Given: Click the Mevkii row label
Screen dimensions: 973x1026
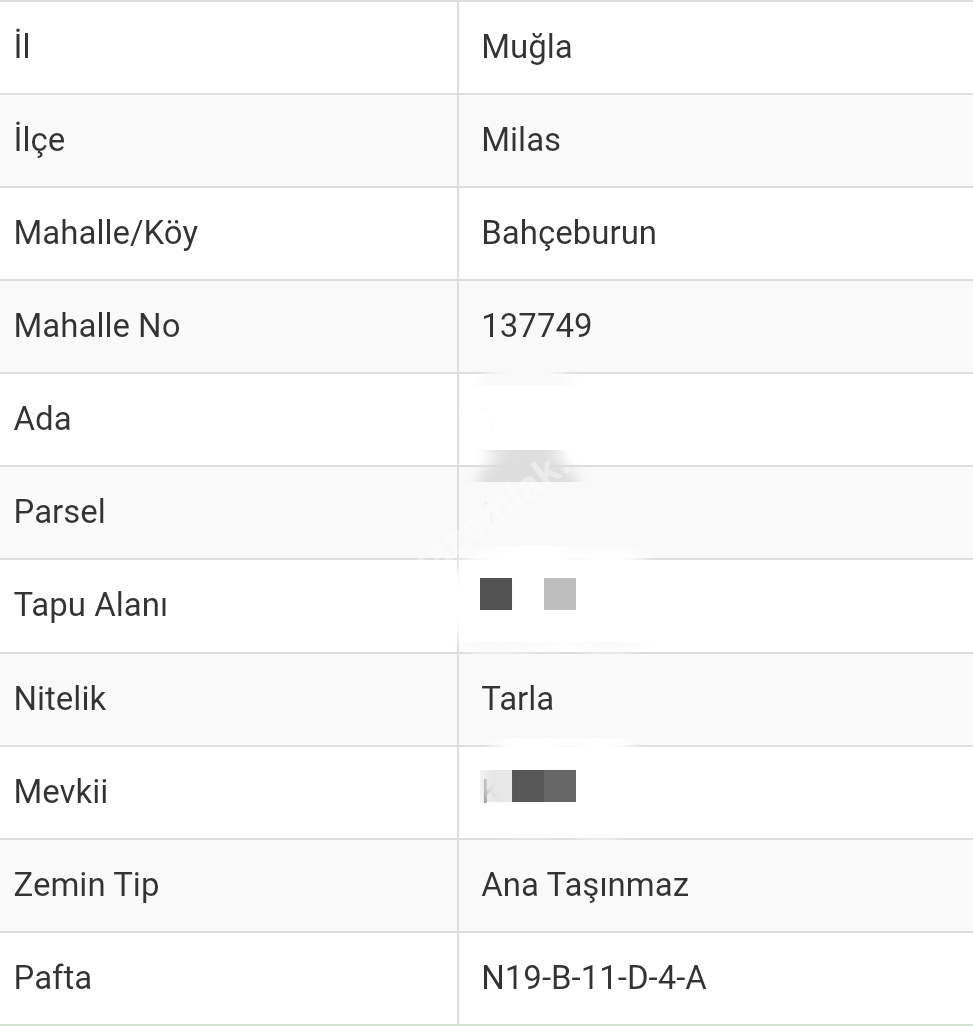Looking at the screenshot, I should (x=61, y=792).
